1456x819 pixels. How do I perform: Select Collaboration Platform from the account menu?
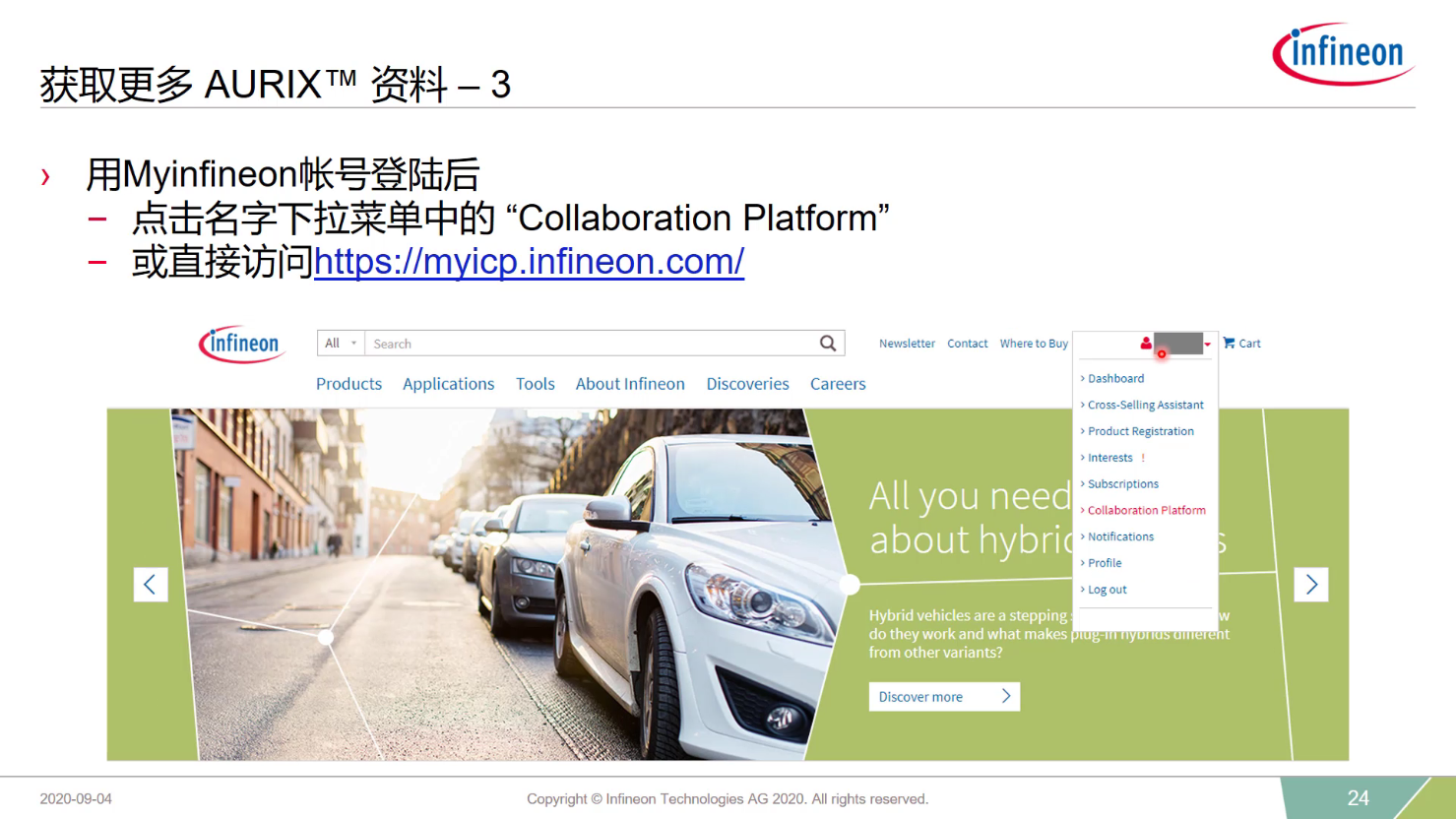coord(1146,510)
